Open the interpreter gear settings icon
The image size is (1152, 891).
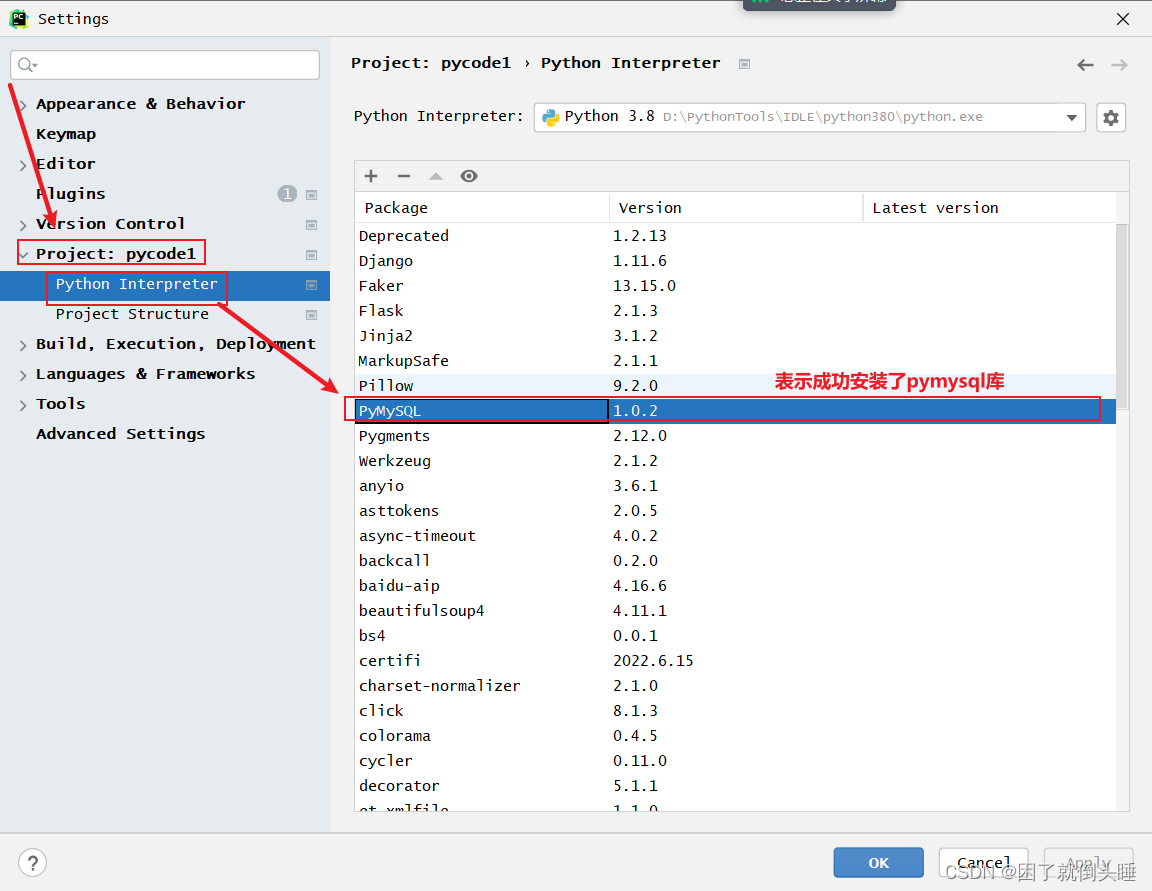click(x=1111, y=118)
